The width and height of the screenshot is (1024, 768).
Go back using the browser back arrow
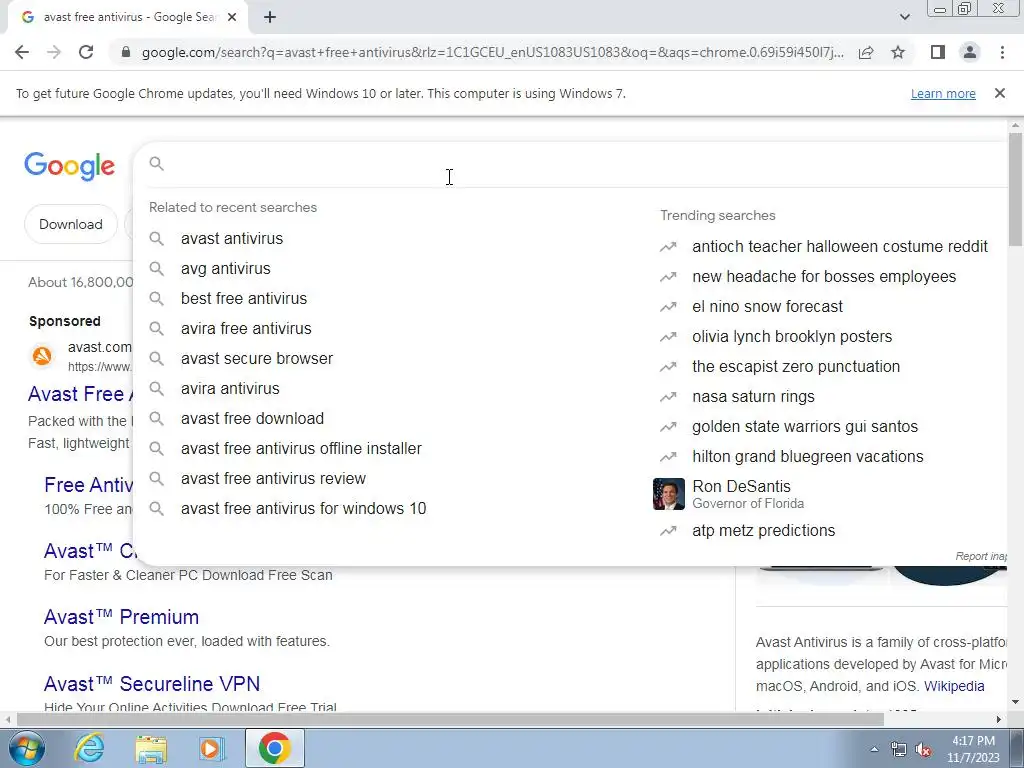coord(22,52)
